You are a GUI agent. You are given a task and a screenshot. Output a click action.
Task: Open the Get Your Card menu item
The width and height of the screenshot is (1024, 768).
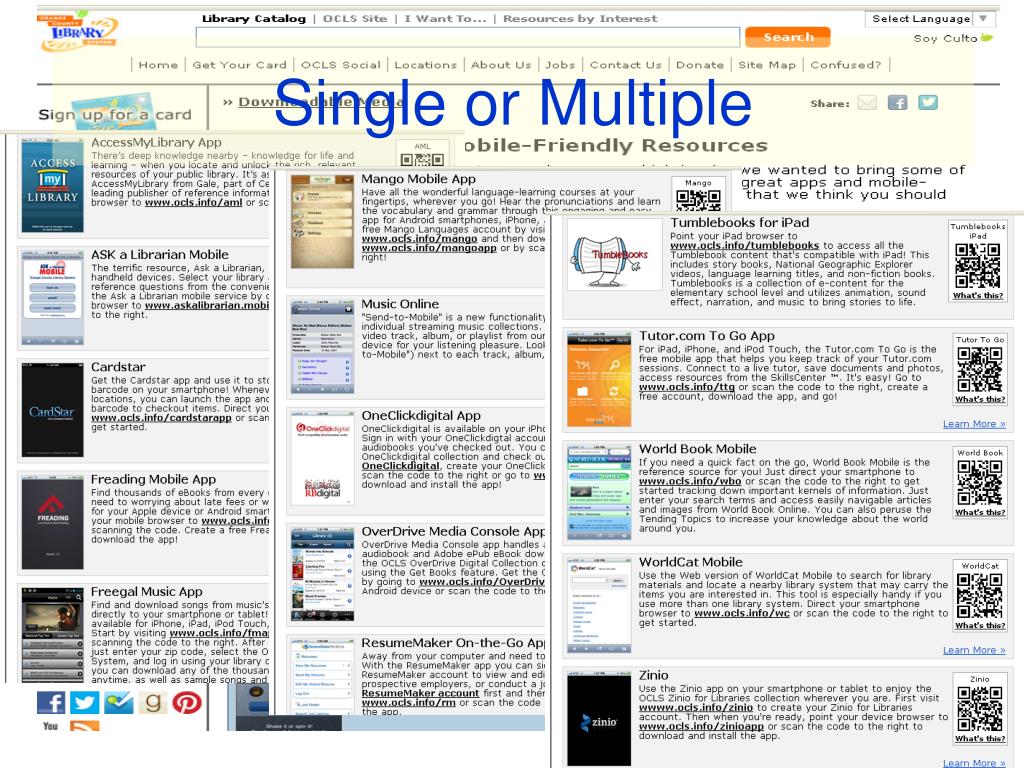239,65
